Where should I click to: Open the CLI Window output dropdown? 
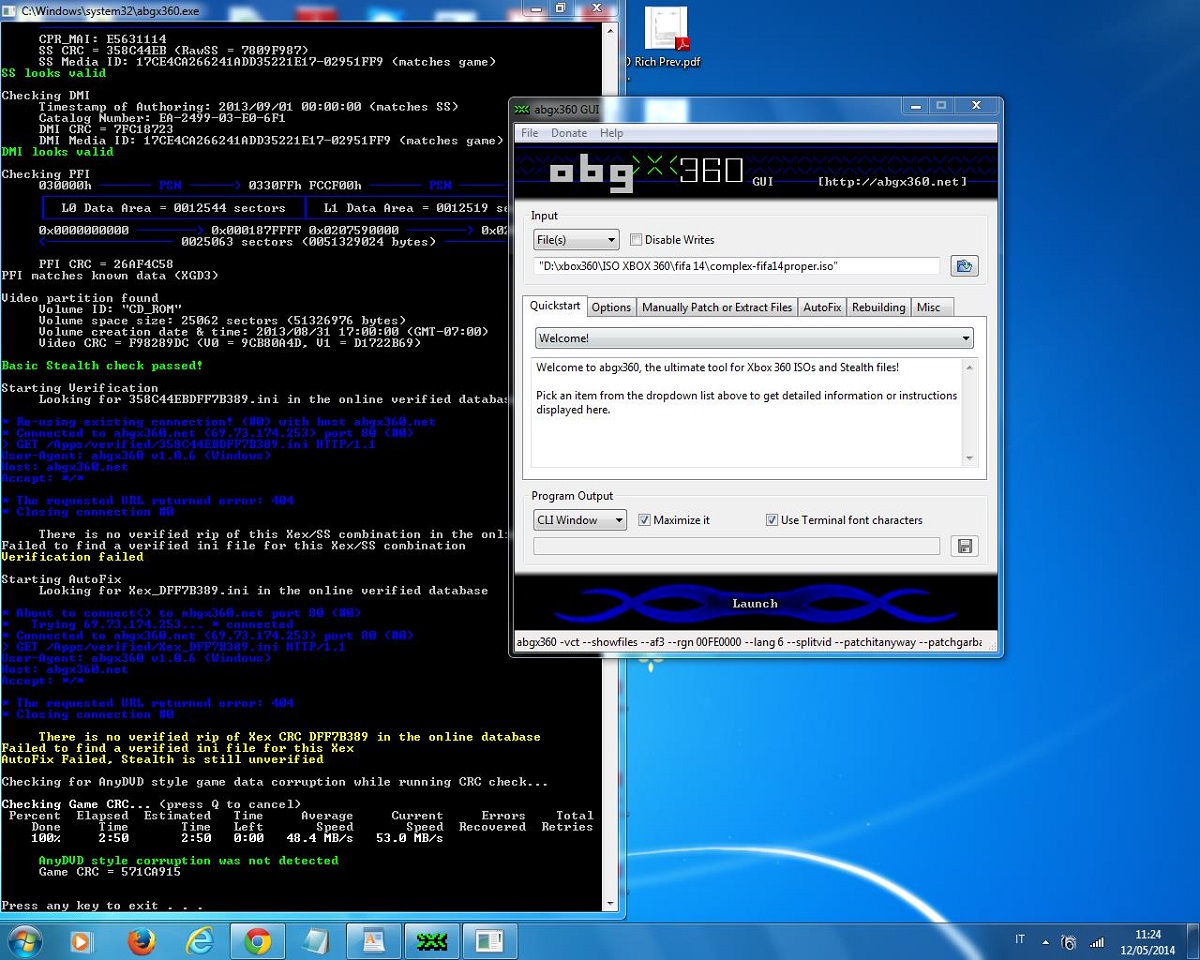click(x=580, y=520)
